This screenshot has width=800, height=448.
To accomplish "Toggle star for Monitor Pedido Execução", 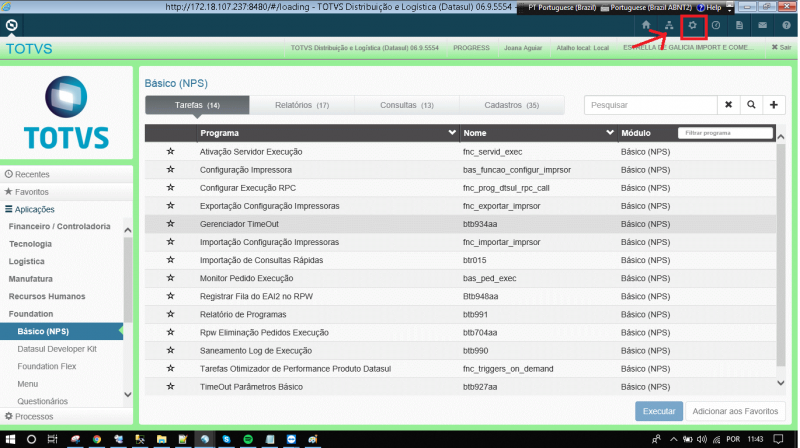I will 170,278.
